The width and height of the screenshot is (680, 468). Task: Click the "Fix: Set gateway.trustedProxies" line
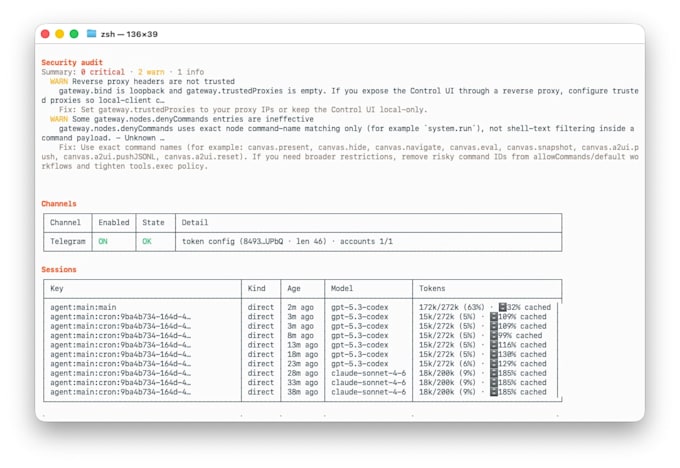tap(243, 110)
